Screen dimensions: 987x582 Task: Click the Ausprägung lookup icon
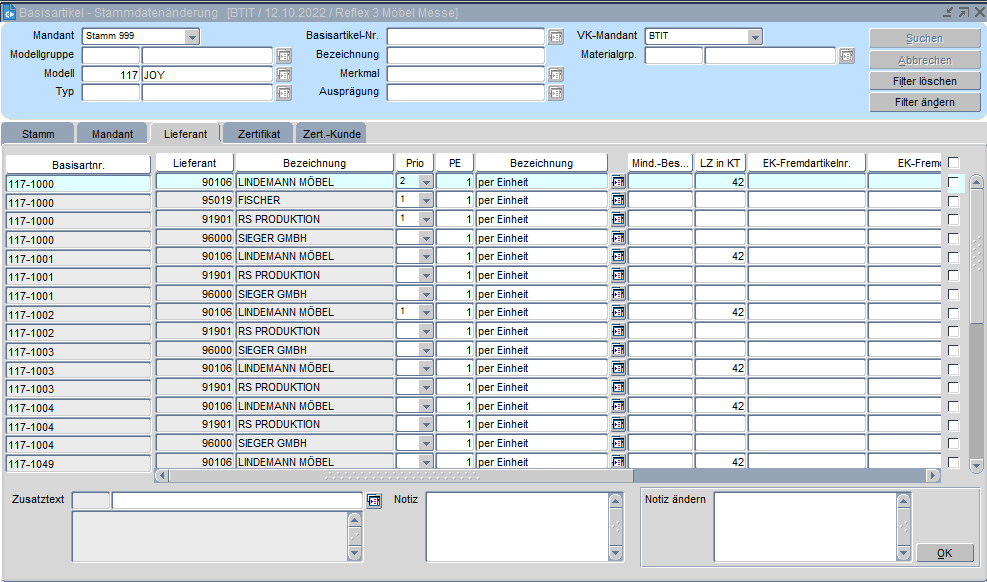point(556,93)
